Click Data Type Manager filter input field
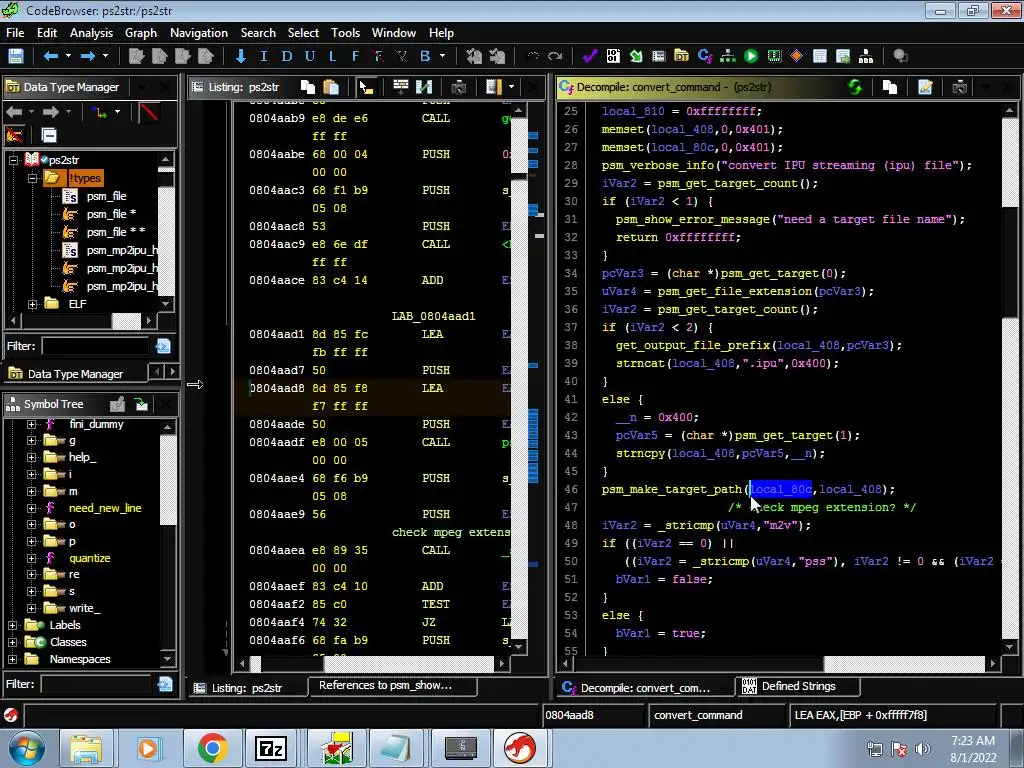The width and height of the screenshot is (1024, 768). pos(96,346)
